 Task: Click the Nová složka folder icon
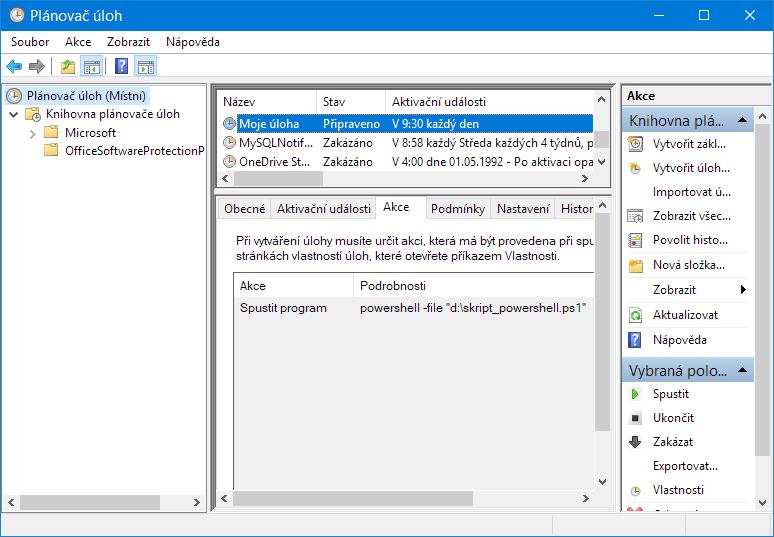point(636,266)
